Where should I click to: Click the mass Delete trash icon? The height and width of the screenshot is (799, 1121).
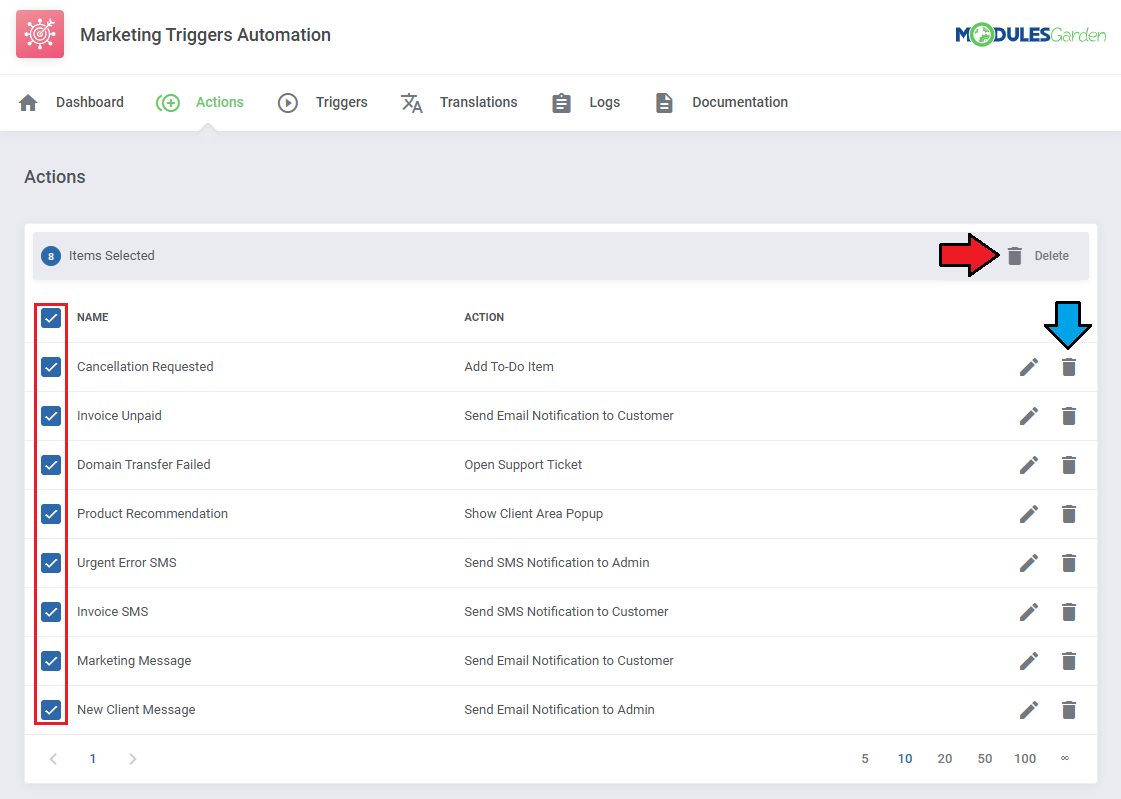[x=1014, y=256]
